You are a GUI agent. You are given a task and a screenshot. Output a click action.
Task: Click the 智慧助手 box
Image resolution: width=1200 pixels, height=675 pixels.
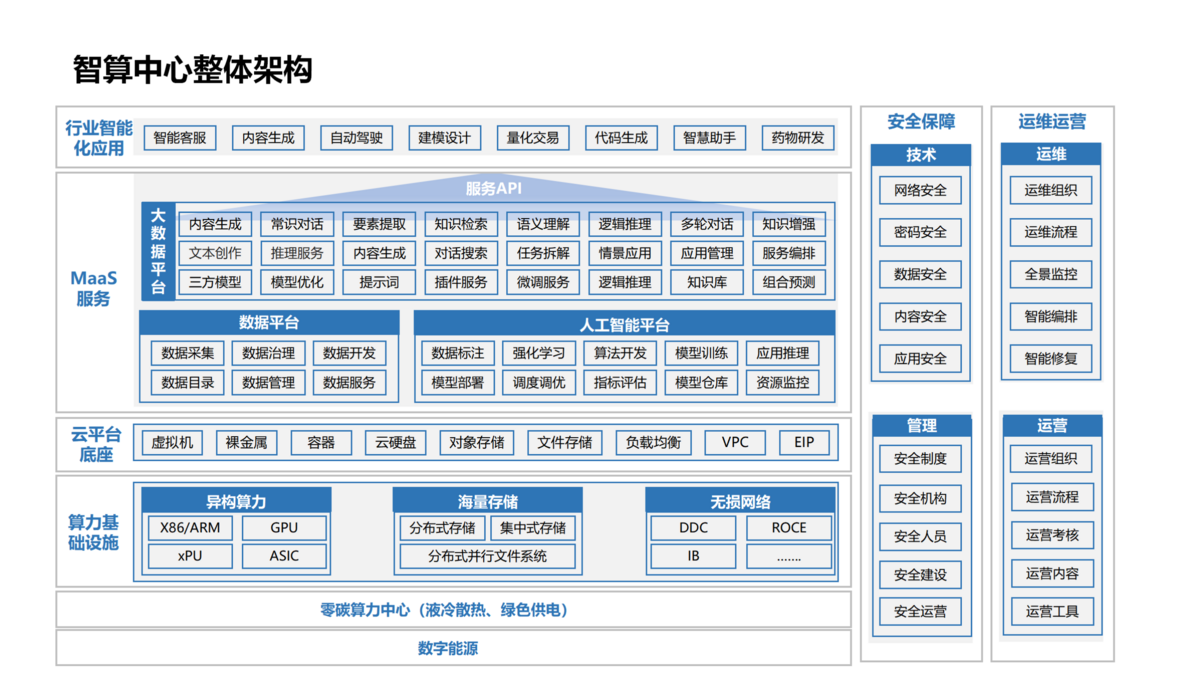[x=709, y=138]
